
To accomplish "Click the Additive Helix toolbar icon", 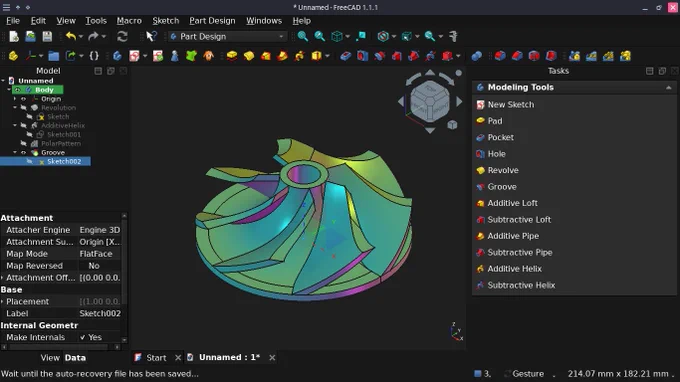I will (x=300, y=56).
